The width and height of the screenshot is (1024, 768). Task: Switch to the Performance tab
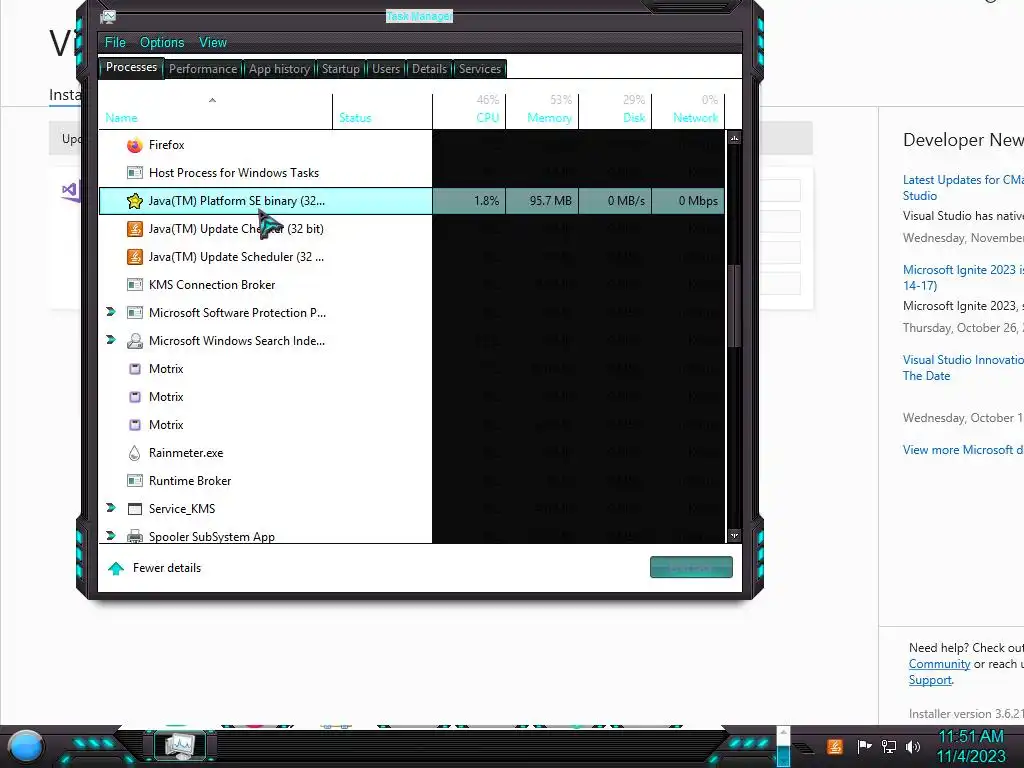203,69
